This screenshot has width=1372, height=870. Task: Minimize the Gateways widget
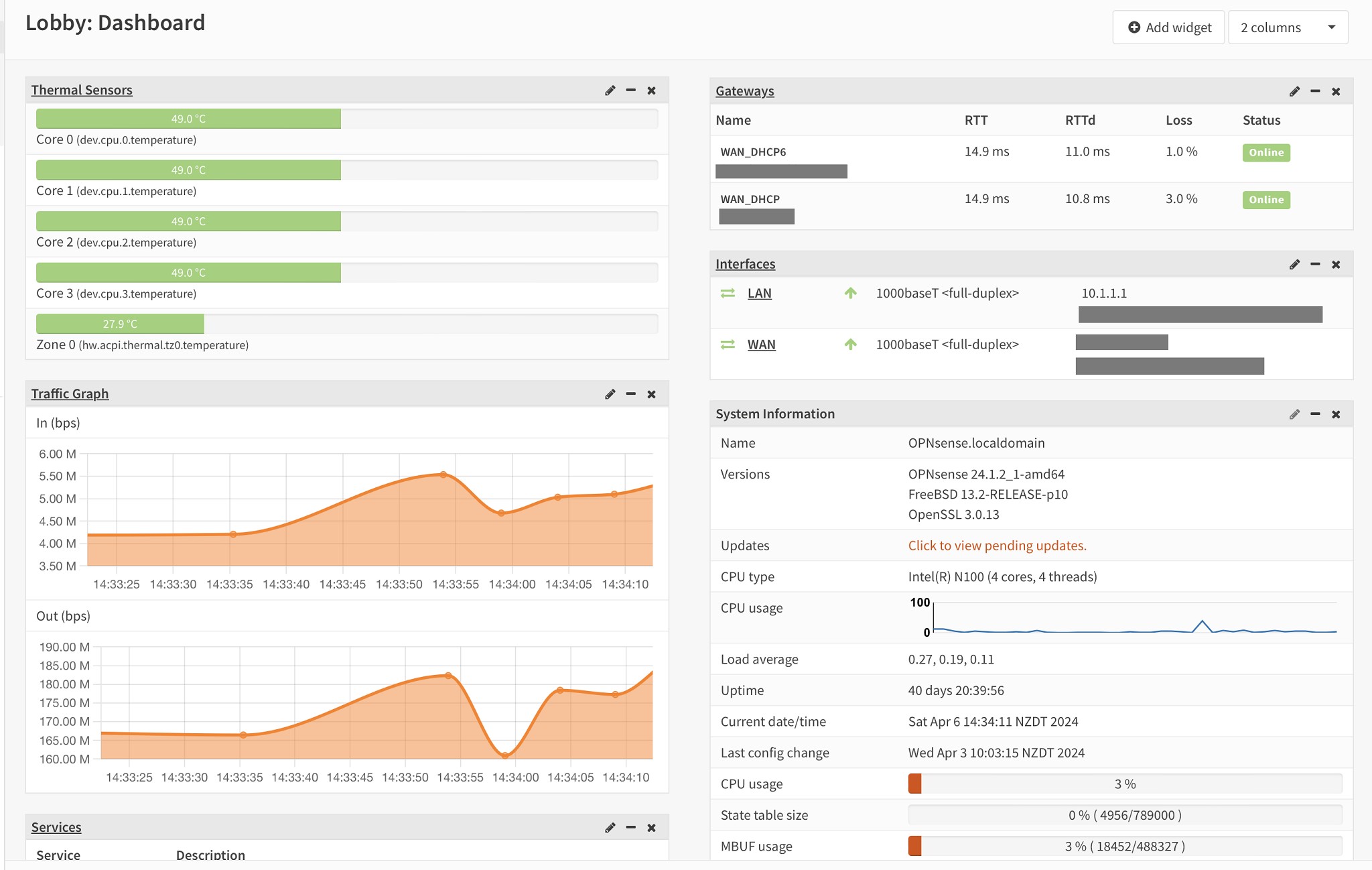click(1315, 91)
